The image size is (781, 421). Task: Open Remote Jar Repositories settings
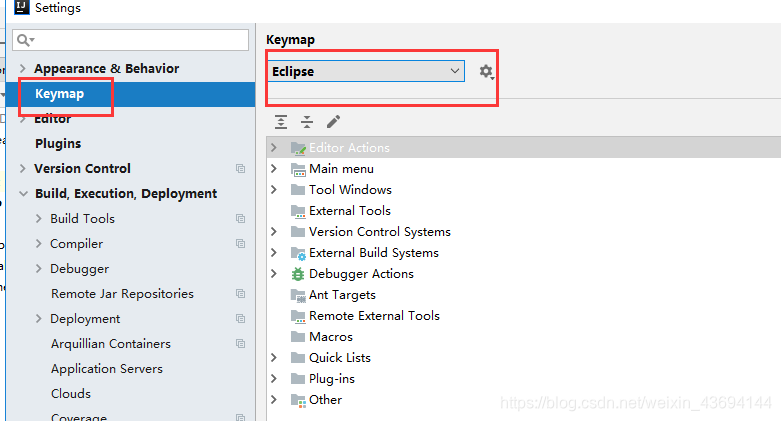point(122,294)
